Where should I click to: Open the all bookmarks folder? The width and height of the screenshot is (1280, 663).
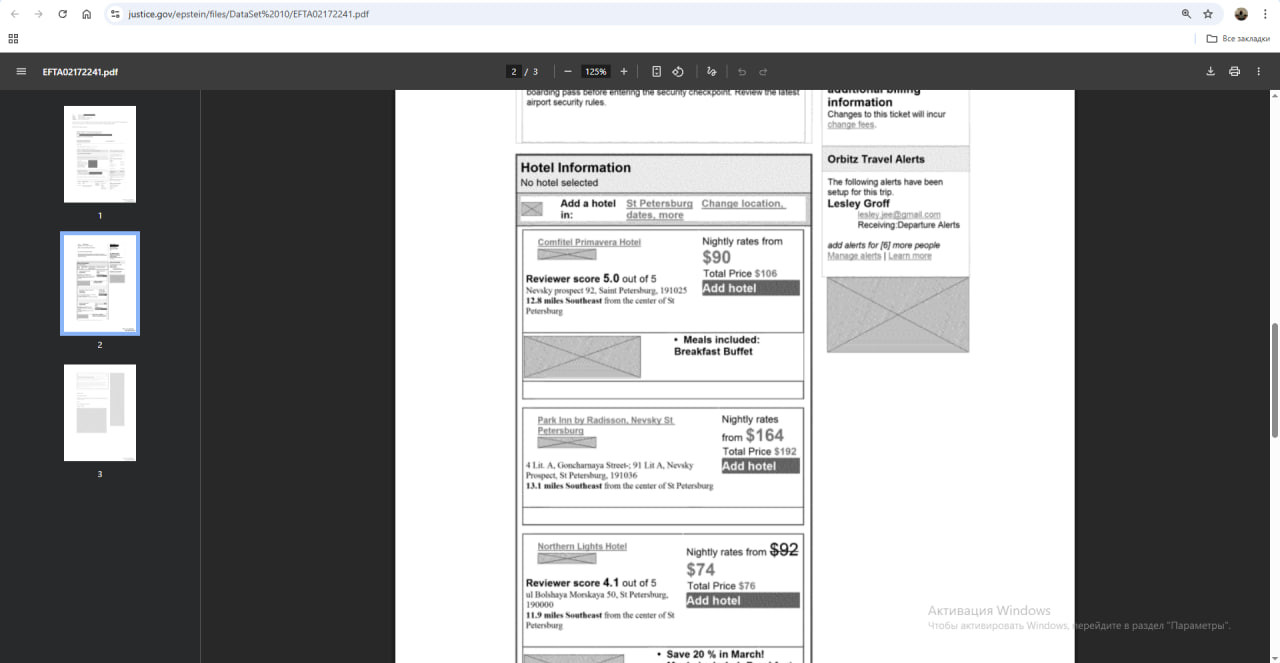pos(1238,39)
